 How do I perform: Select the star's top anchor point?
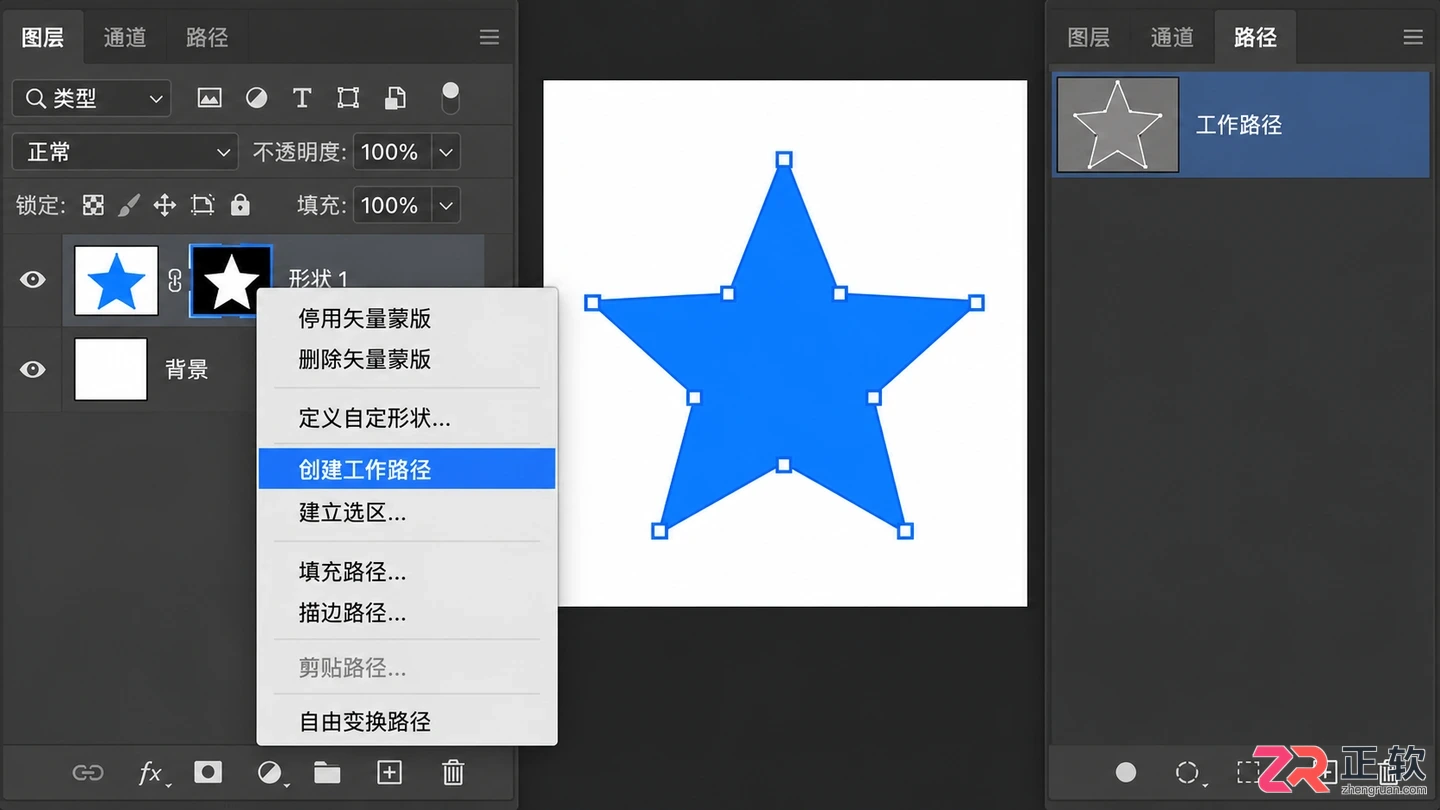click(x=785, y=160)
